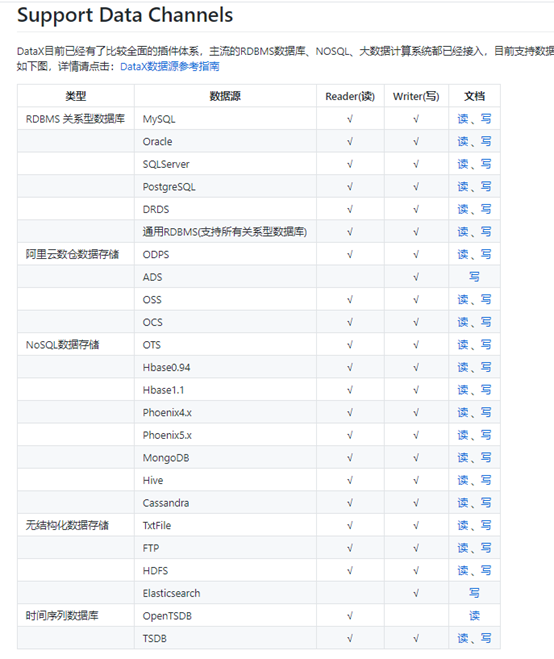Open the SQLServer writer documentation 写 link
Image resolution: width=554 pixels, height=659 pixels.
486,164
